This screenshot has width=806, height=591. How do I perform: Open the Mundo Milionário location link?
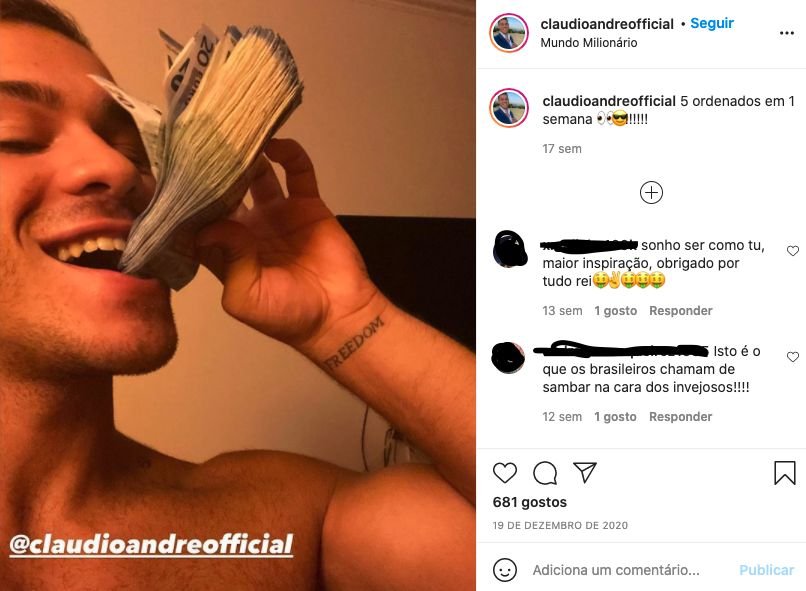coord(589,43)
